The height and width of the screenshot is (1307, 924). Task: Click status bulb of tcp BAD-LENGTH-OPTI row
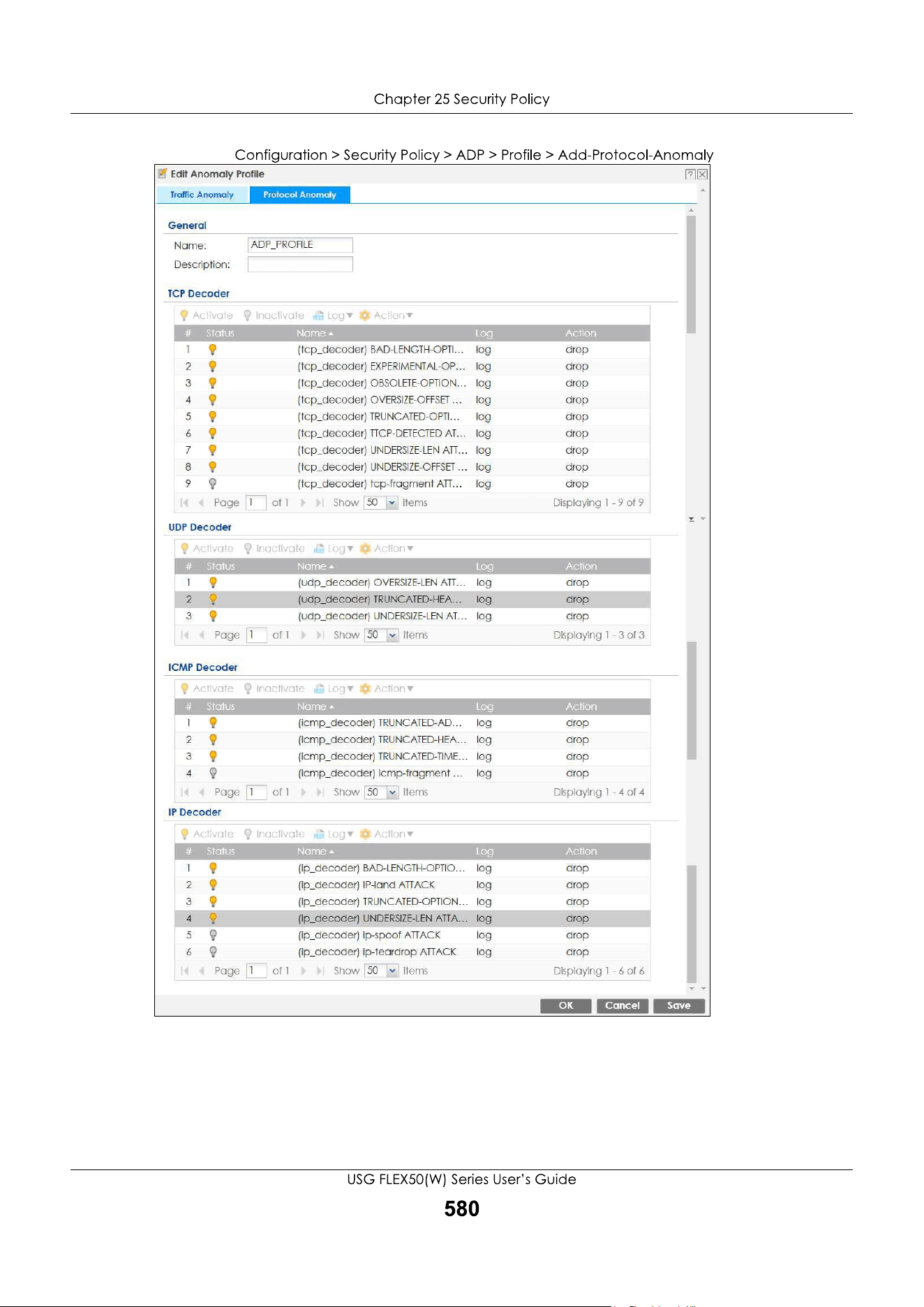(212, 350)
